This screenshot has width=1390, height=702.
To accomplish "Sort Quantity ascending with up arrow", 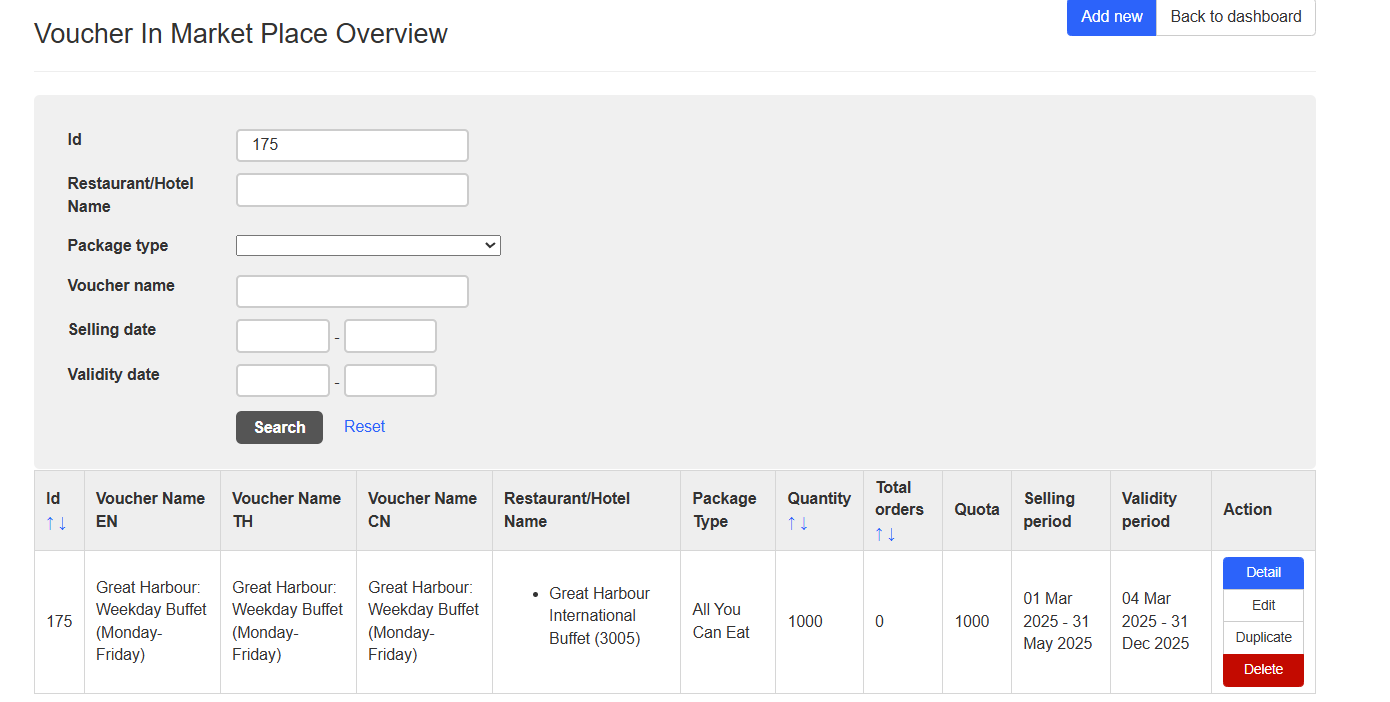I will tap(792, 523).
